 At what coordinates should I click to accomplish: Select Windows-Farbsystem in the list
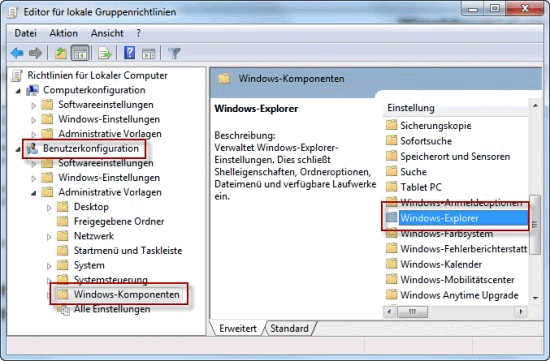(x=447, y=233)
